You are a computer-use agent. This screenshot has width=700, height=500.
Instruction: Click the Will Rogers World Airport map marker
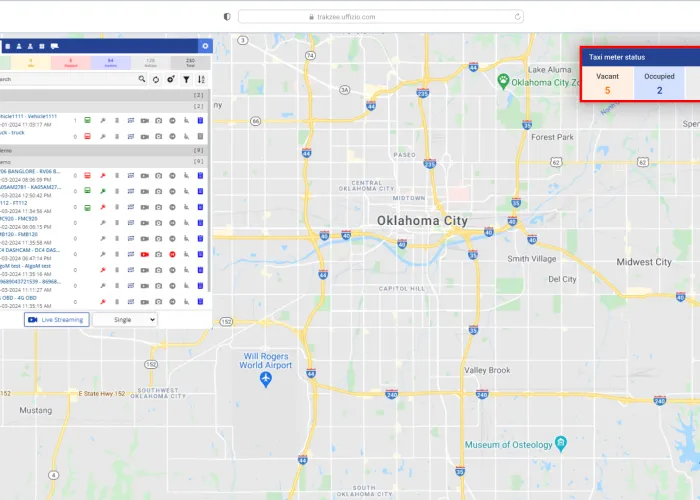tap(265, 380)
